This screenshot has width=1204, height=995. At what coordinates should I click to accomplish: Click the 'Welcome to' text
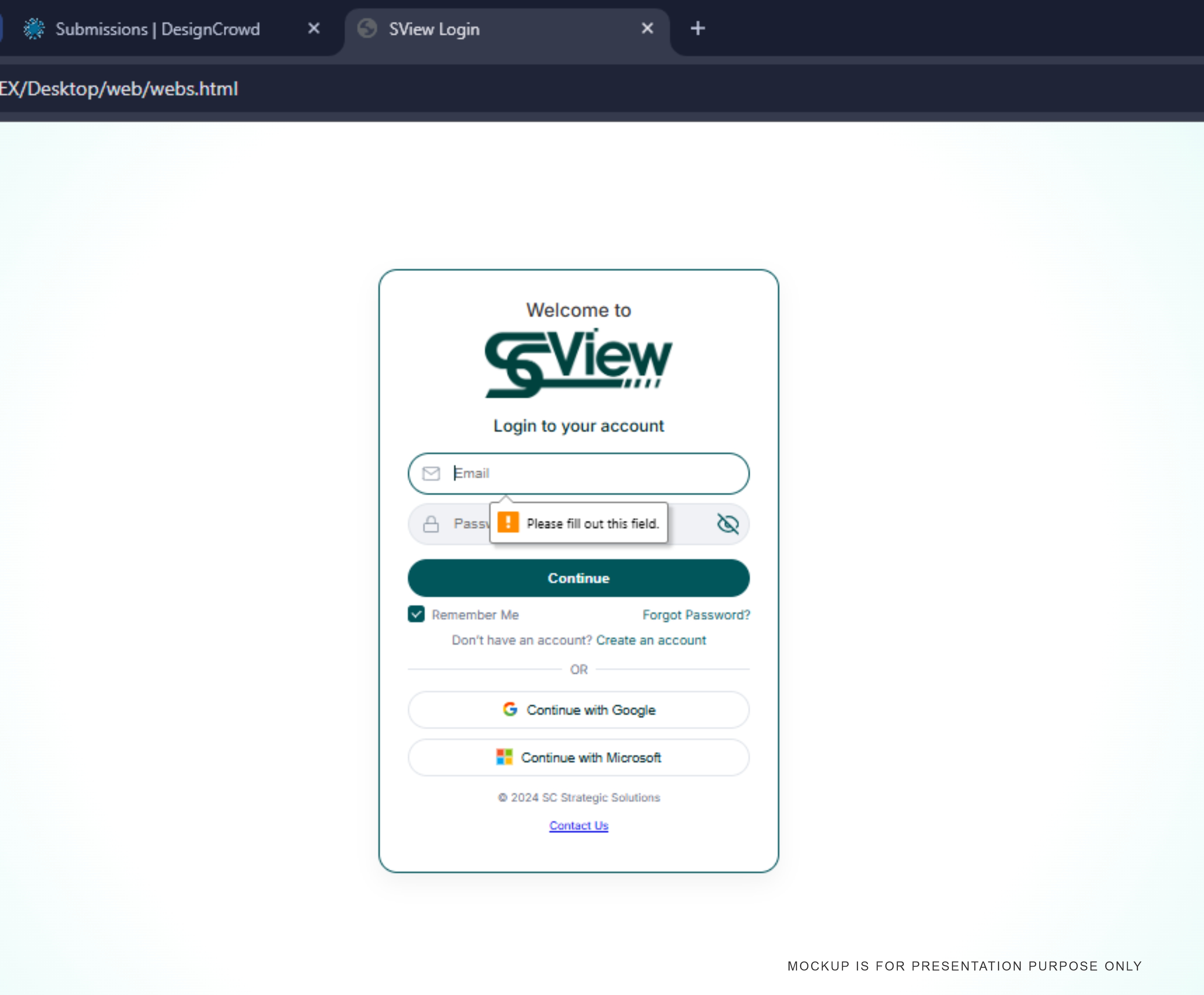point(579,310)
